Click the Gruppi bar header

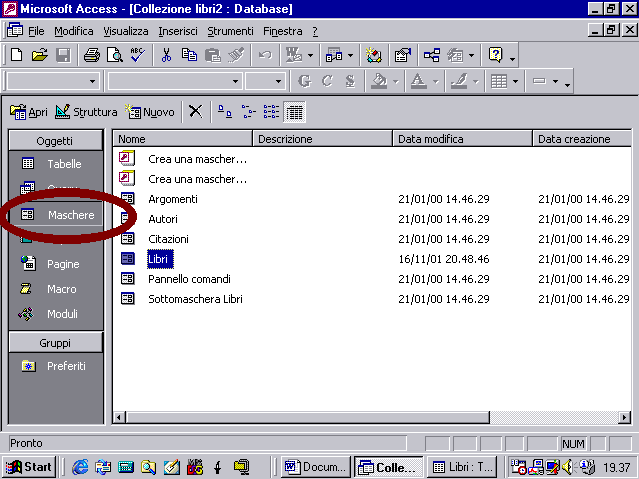click(x=55, y=343)
